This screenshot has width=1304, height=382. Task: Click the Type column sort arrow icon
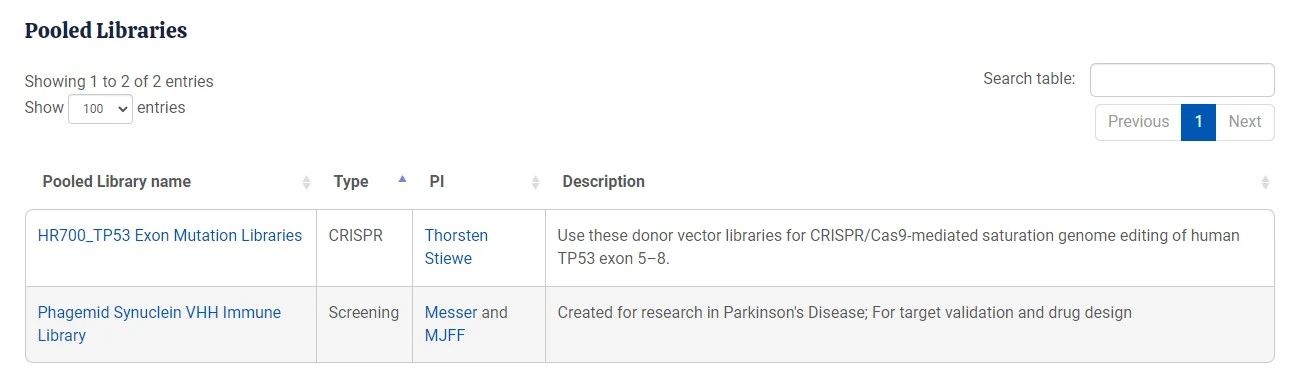tap(402, 180)
